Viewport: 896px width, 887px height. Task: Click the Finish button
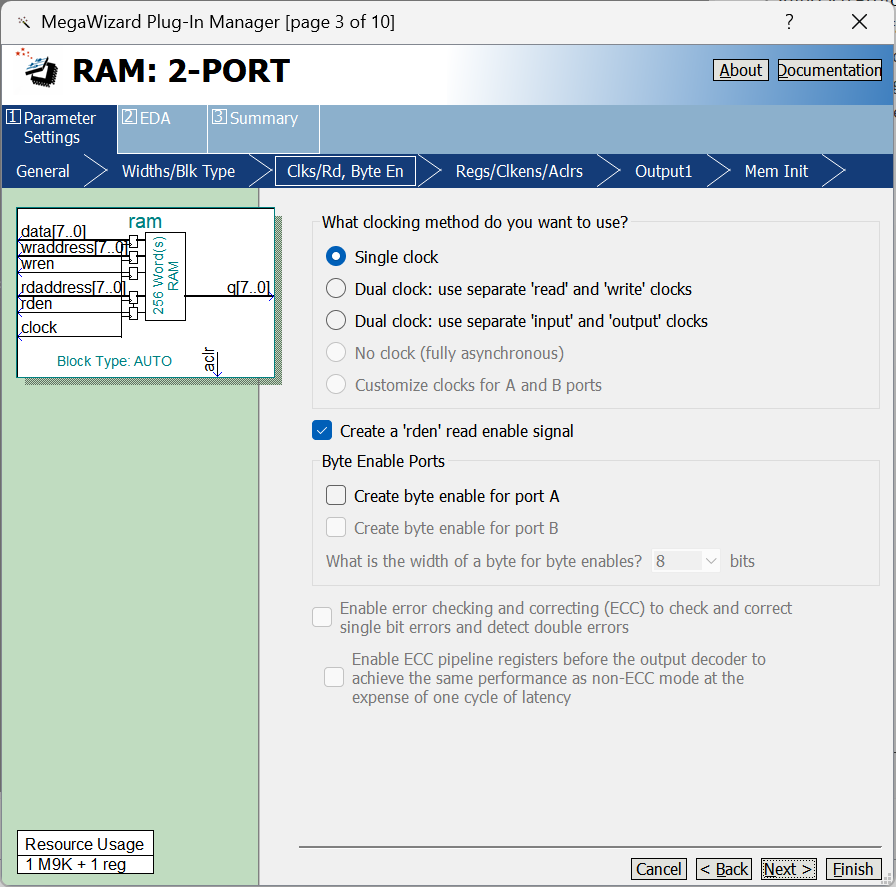[x=853, y=869]
